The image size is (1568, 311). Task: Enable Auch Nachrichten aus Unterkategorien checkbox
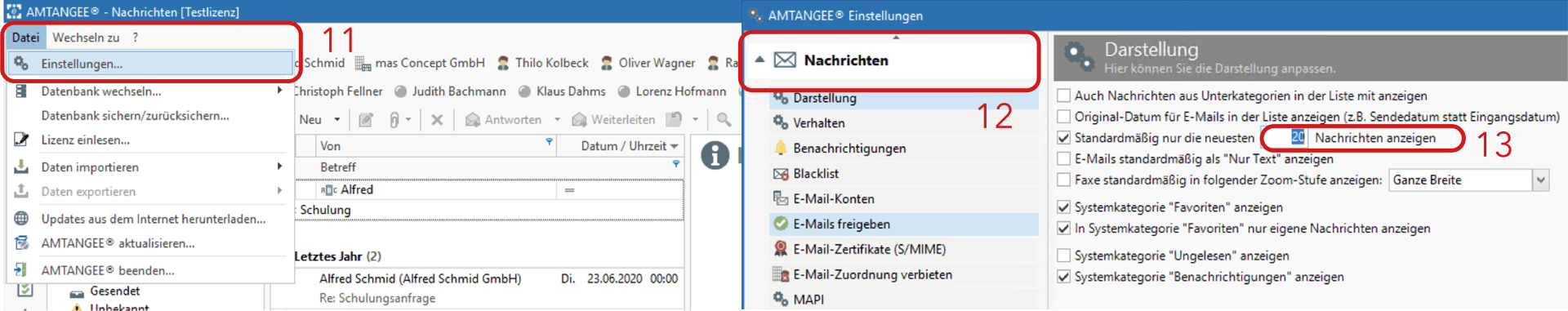click(x=1063, y=96)
